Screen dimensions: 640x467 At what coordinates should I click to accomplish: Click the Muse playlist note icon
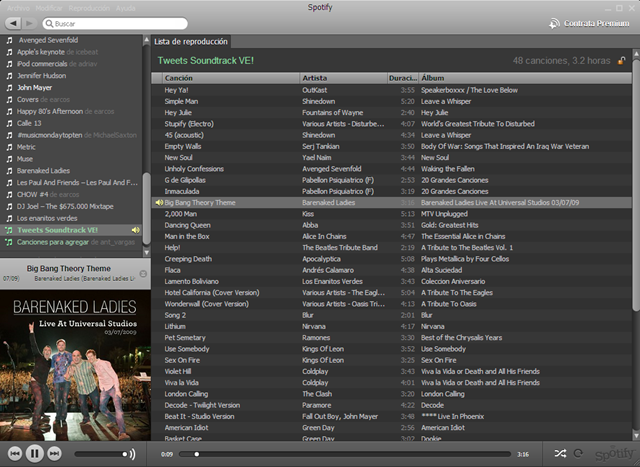click(9, 159)
